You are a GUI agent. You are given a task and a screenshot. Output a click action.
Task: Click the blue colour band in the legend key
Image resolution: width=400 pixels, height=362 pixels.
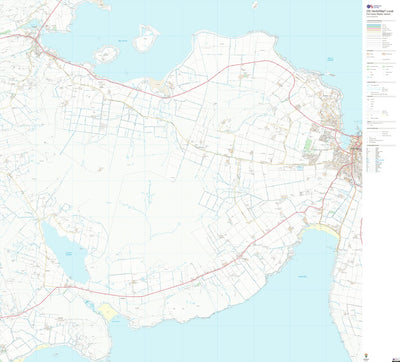tap(374, 24)
